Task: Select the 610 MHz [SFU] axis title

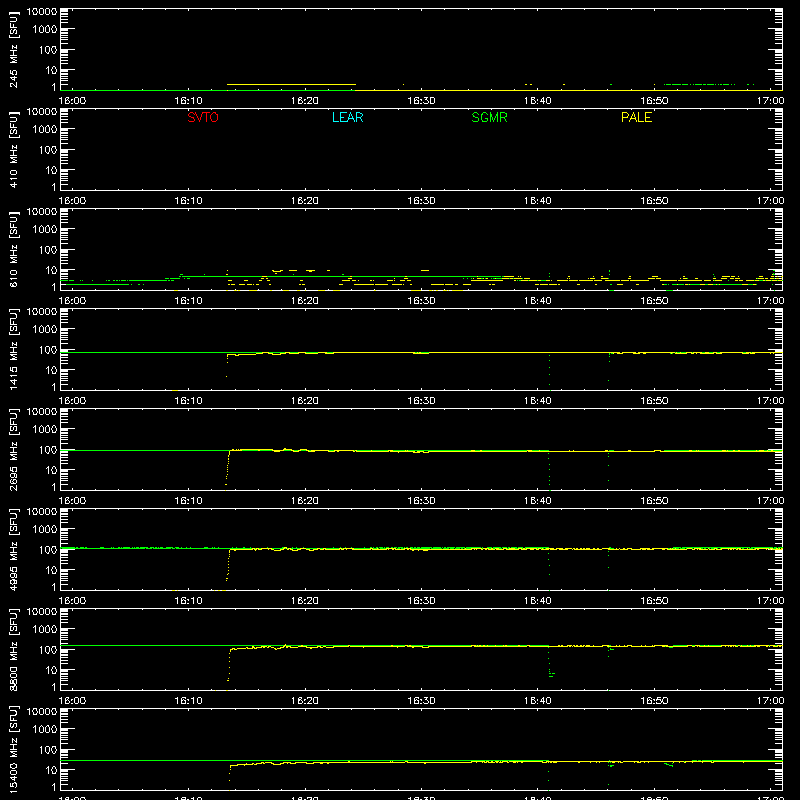Action: coord(14,250)
